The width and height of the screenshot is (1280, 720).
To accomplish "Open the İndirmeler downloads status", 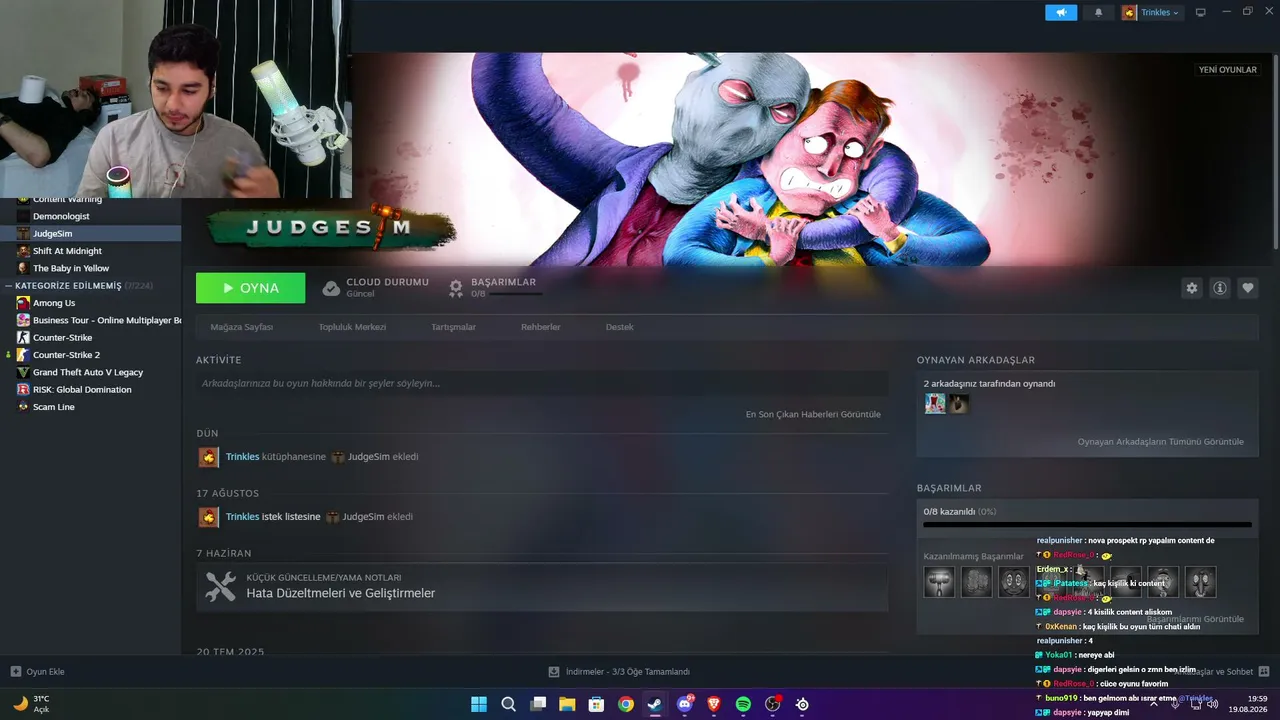I will 619,672.
